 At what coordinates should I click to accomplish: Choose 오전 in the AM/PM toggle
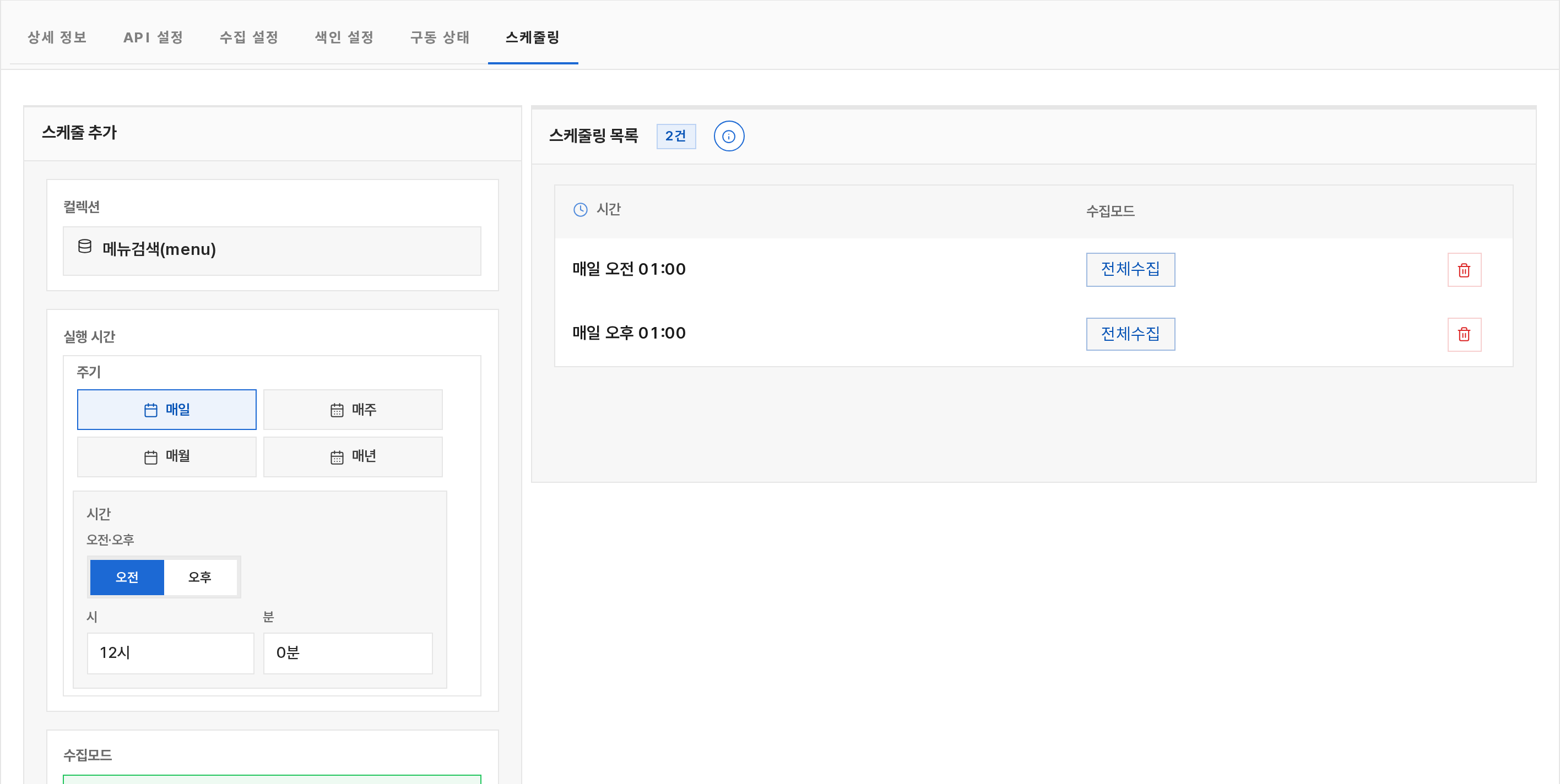point(127,578)
